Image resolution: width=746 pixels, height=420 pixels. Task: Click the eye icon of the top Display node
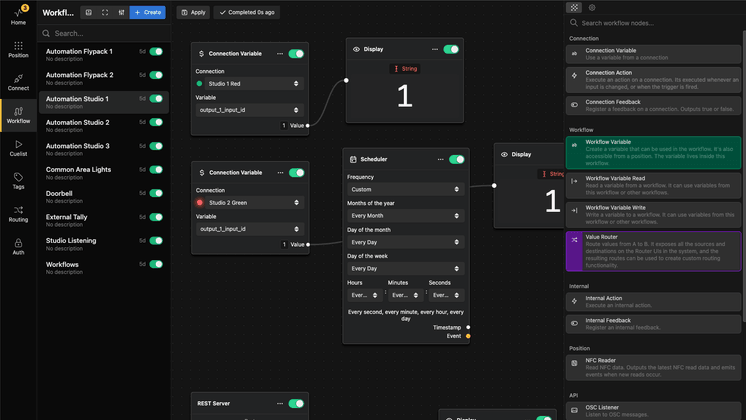point(356,49)
